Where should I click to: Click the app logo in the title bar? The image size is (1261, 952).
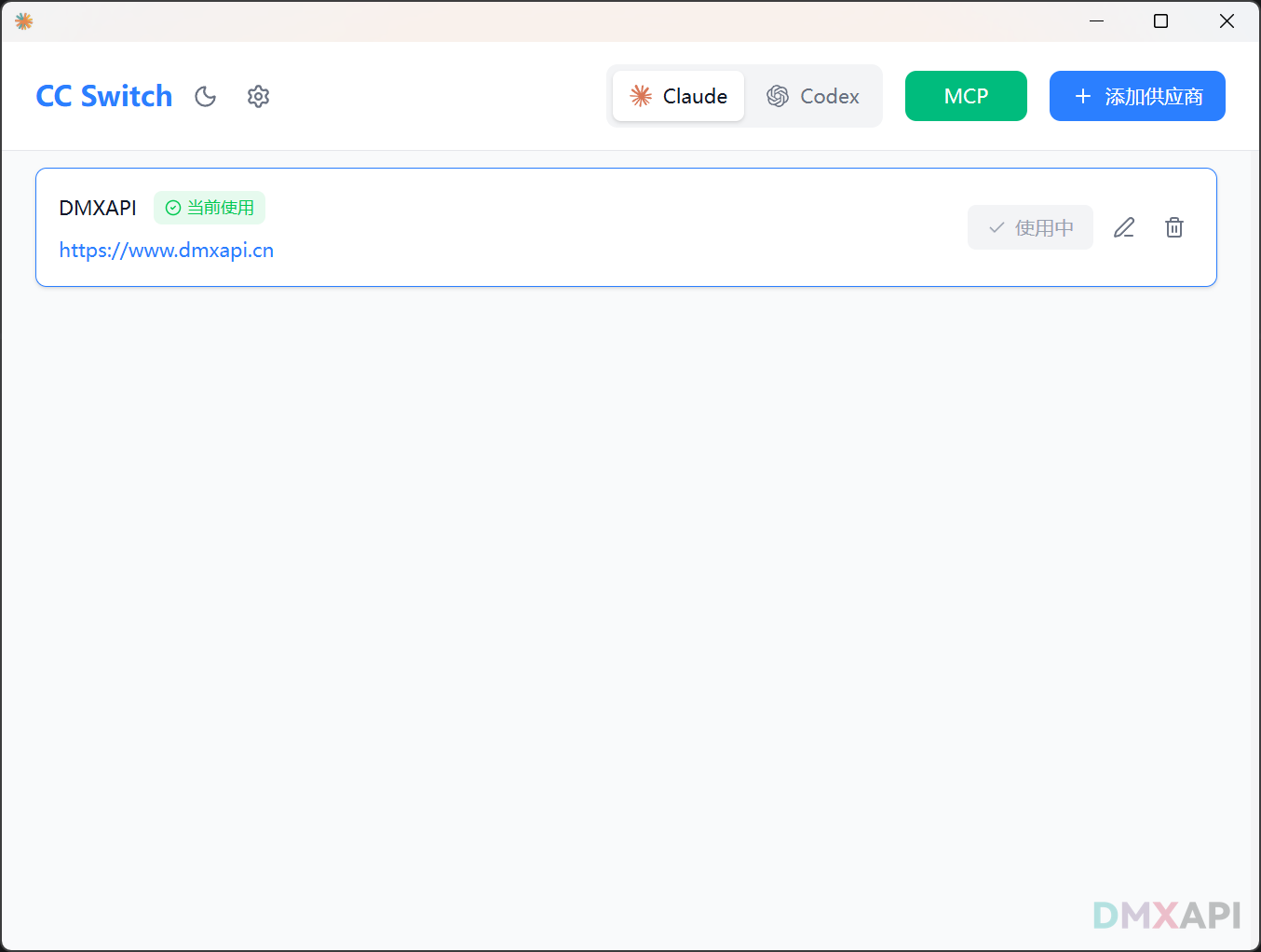click(24, 21)
